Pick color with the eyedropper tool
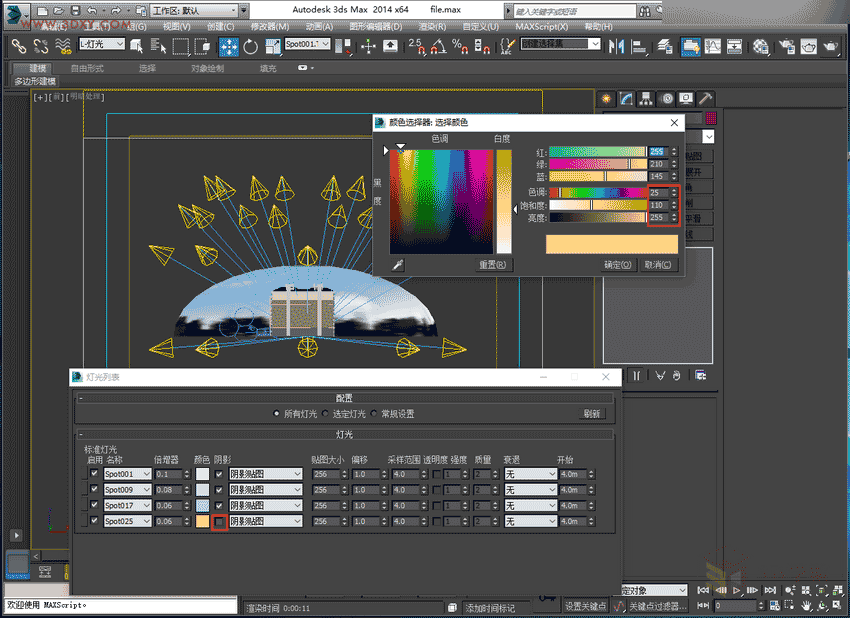The width and height of the screenshot is (850, 618). [x=398, y=265]
